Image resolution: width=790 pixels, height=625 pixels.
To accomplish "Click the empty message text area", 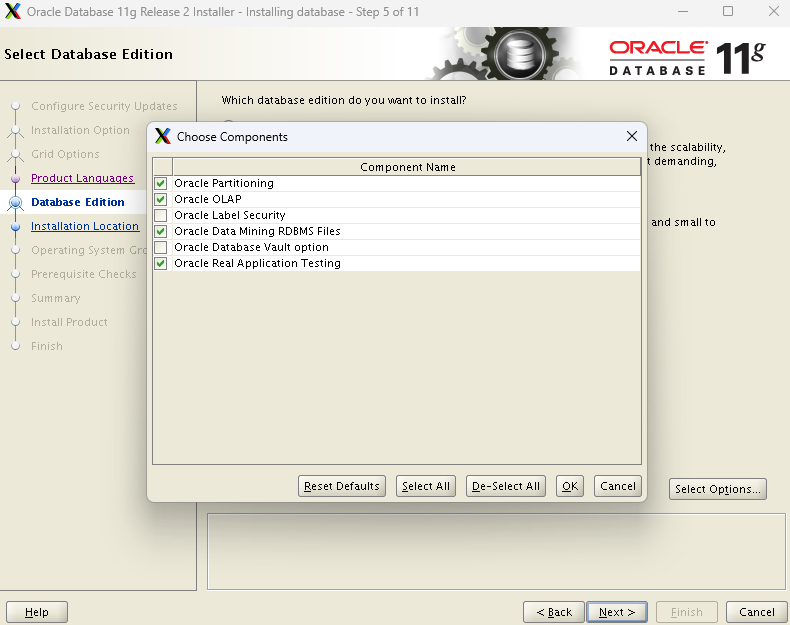I will (496, 551).
